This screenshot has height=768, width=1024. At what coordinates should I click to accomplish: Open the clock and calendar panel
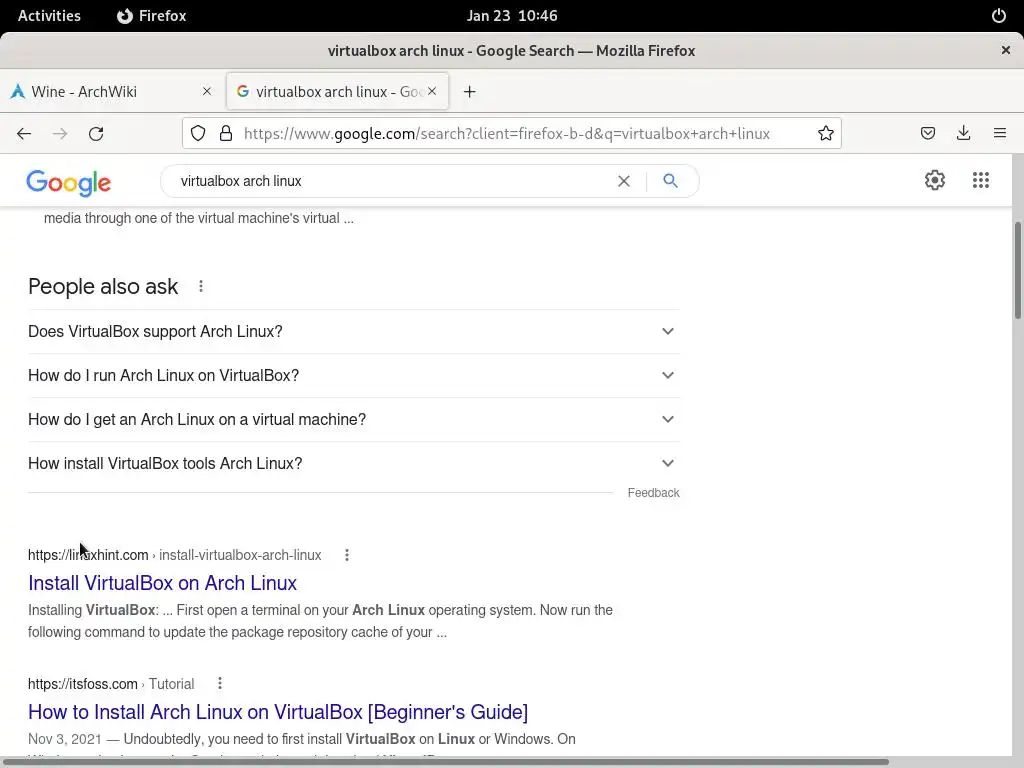click(512, 16)
